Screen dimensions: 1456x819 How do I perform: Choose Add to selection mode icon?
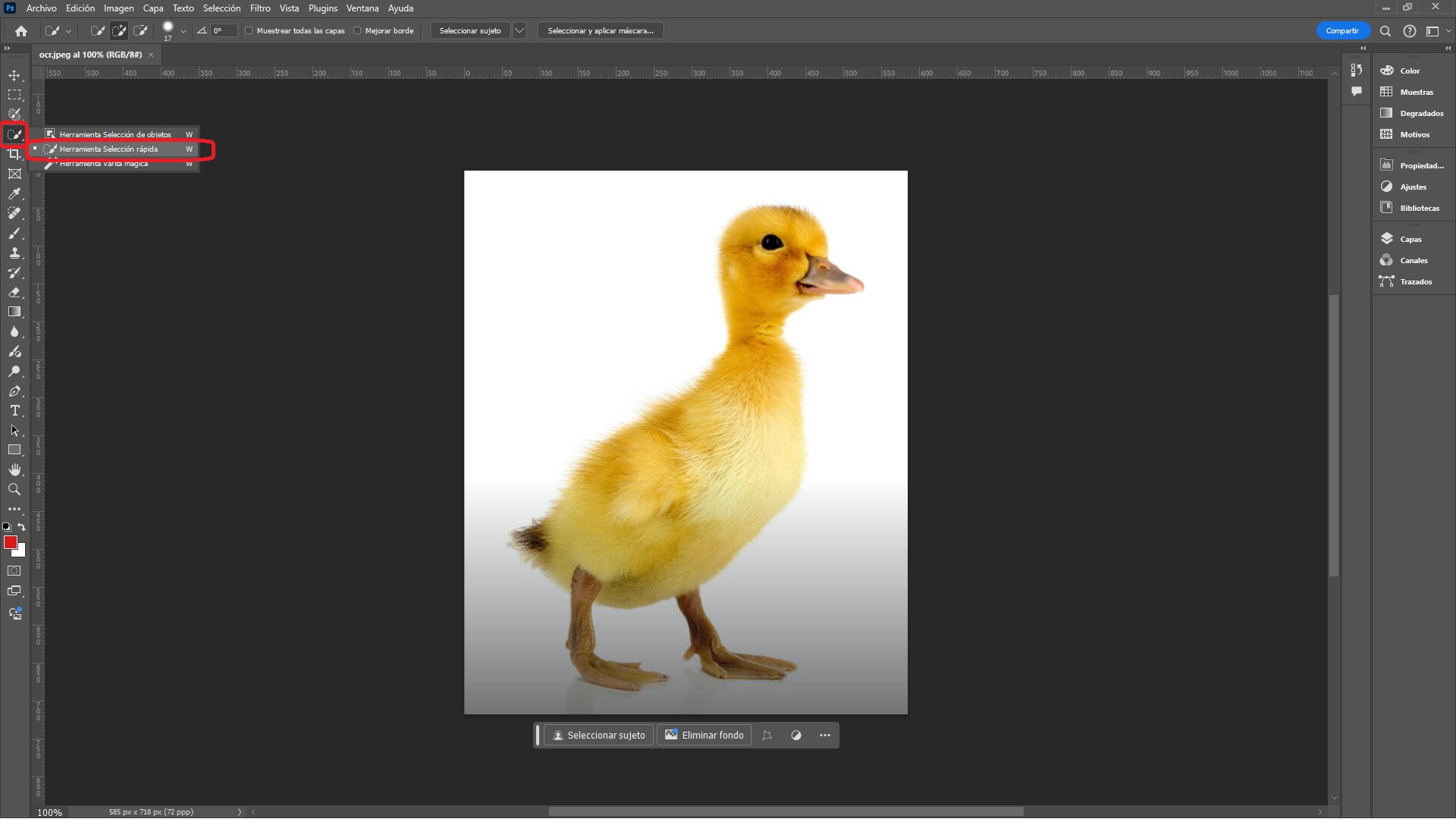tap(119, 31)
